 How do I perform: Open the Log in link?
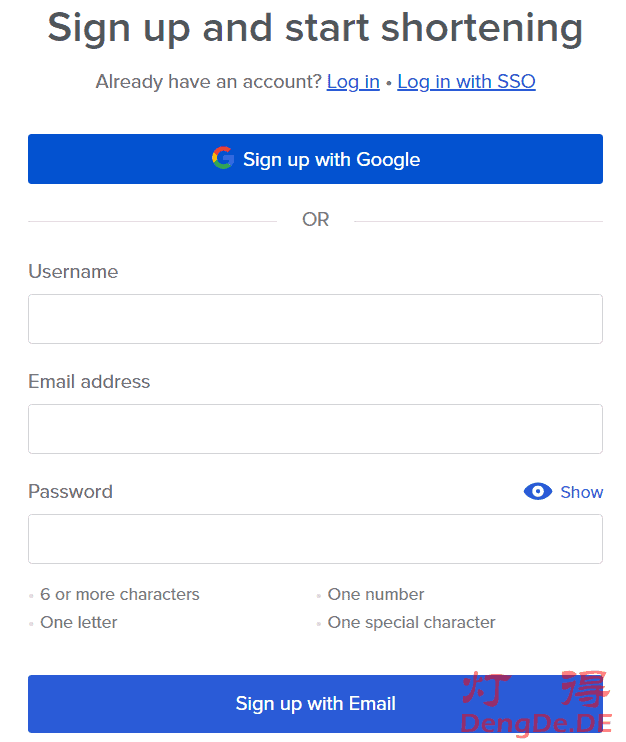point(353,82)
